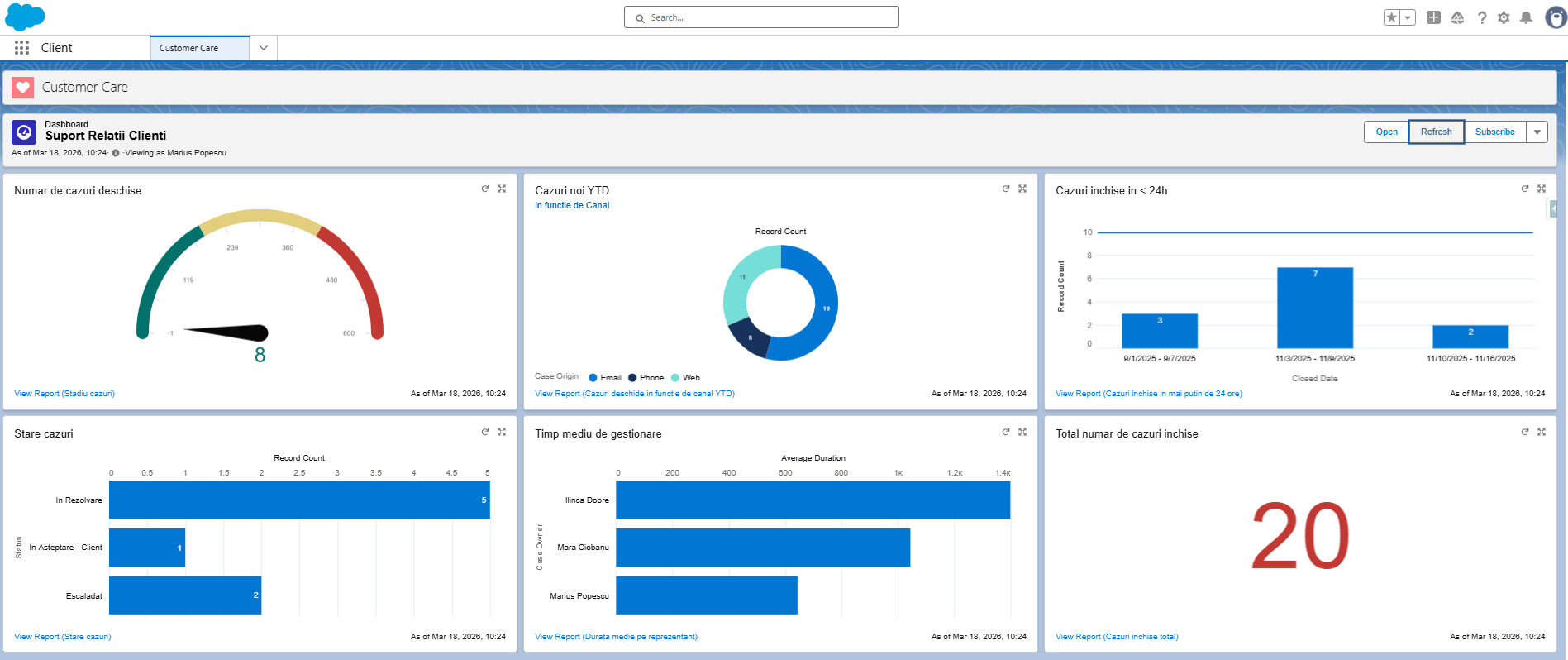Click the Email legend color swatch
The width and height of the screenshot is (1568, 660).
tap(593, 378)
